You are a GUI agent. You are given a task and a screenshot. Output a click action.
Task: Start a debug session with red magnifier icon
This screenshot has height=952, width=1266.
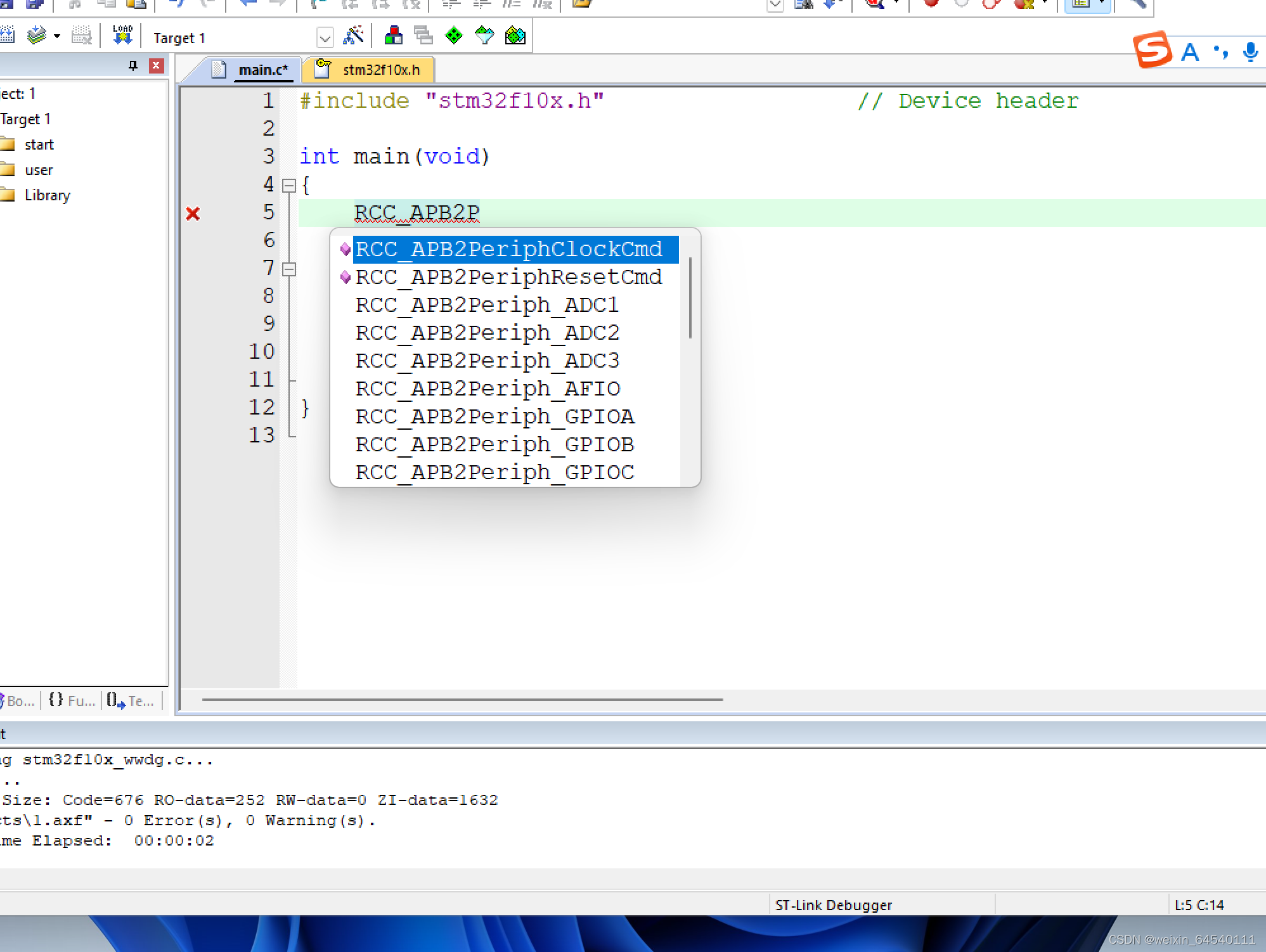coord(874,4)
